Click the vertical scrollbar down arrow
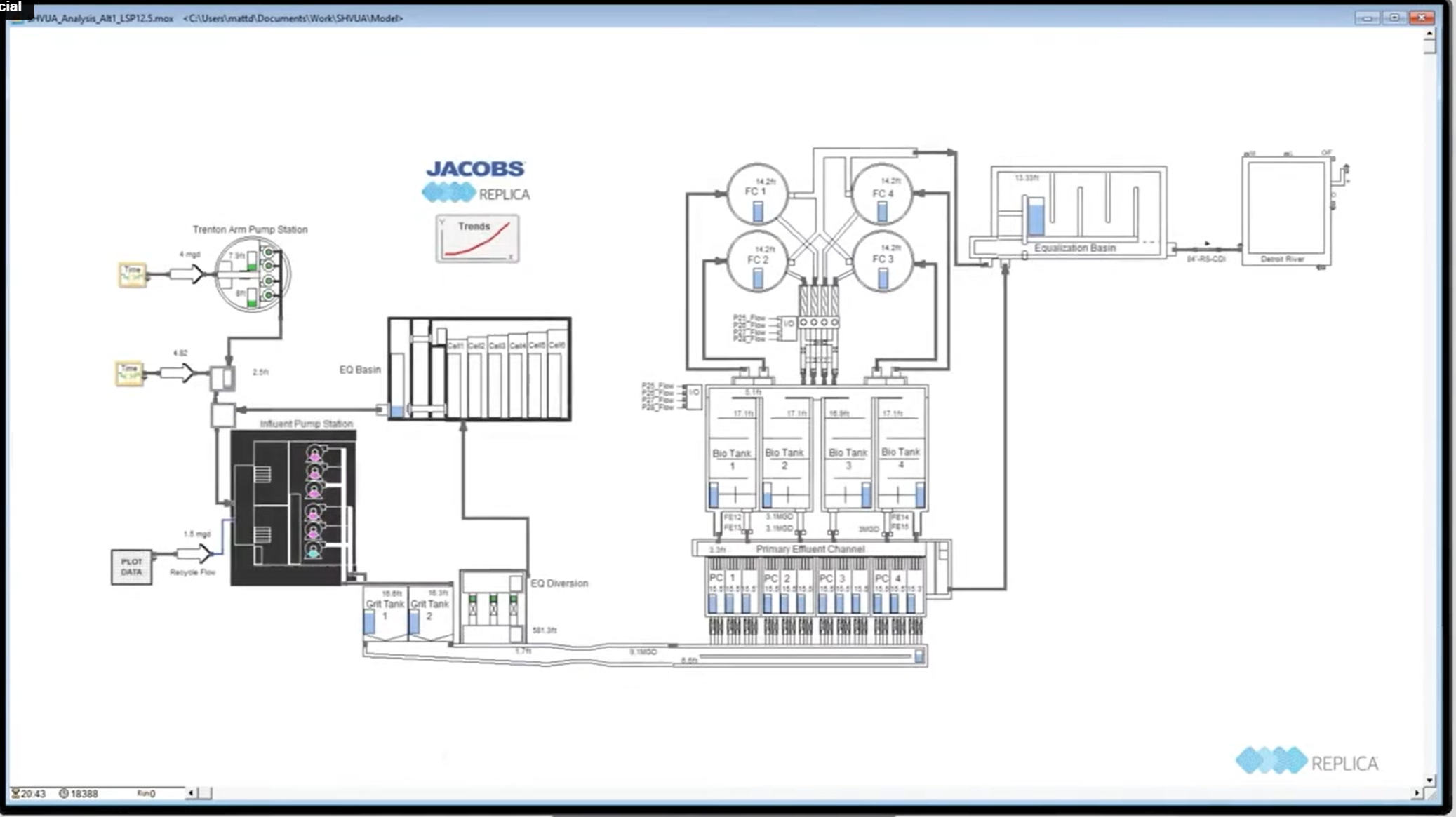Screen dimensions: 1456x817 [x=1429, y=780]
